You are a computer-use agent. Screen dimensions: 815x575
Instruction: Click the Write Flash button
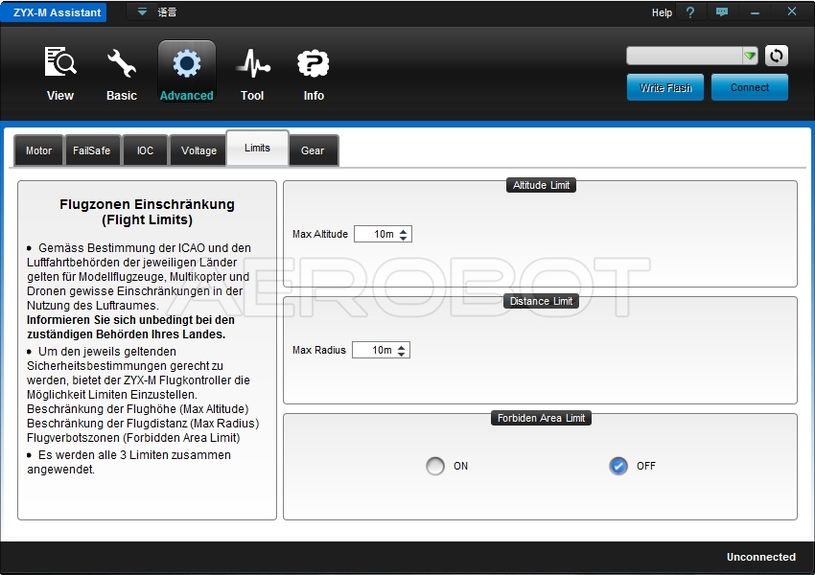click(x=666, y=88)
